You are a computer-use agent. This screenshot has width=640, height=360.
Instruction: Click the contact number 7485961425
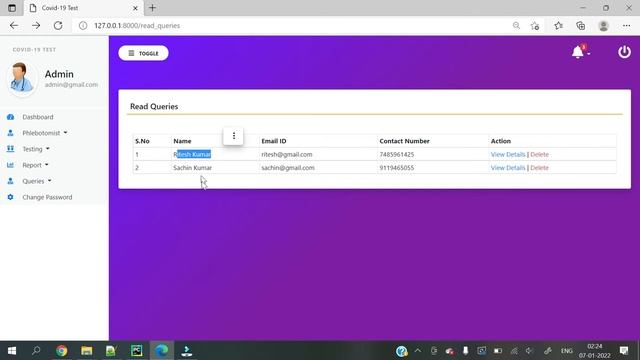(396, 154)
